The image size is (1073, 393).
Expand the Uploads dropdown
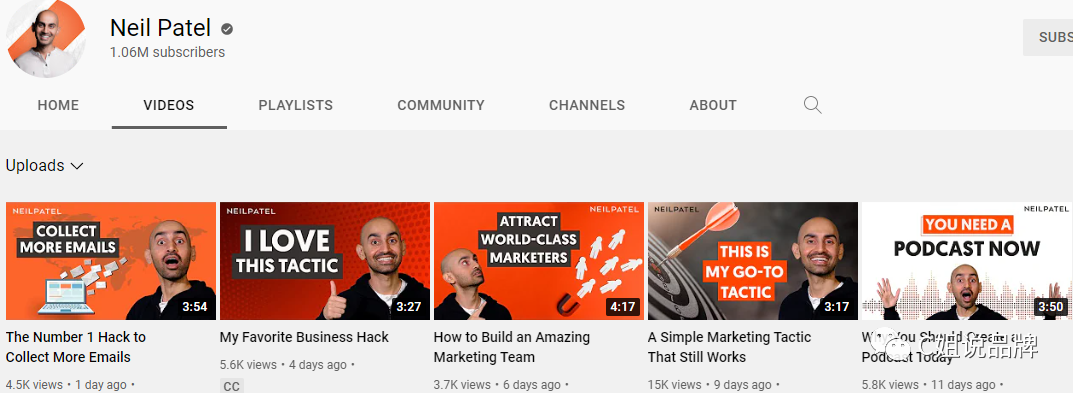coord(44,166)
